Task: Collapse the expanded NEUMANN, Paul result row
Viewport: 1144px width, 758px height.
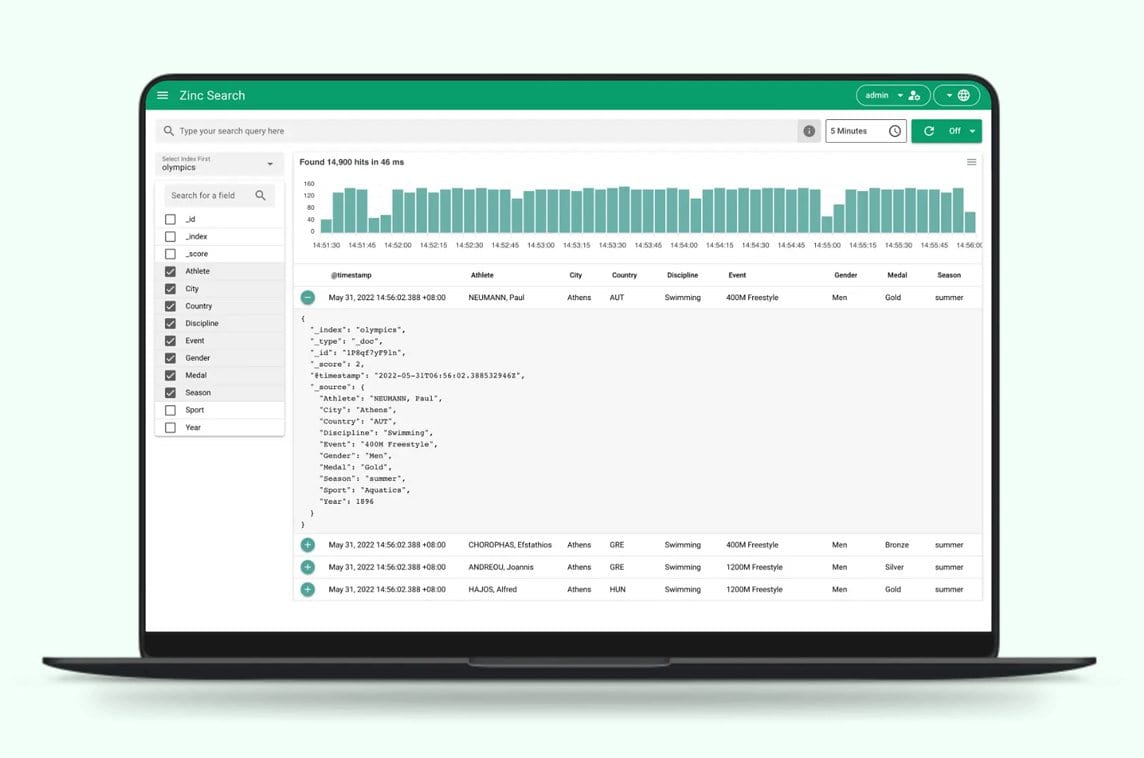Action: 307,297
